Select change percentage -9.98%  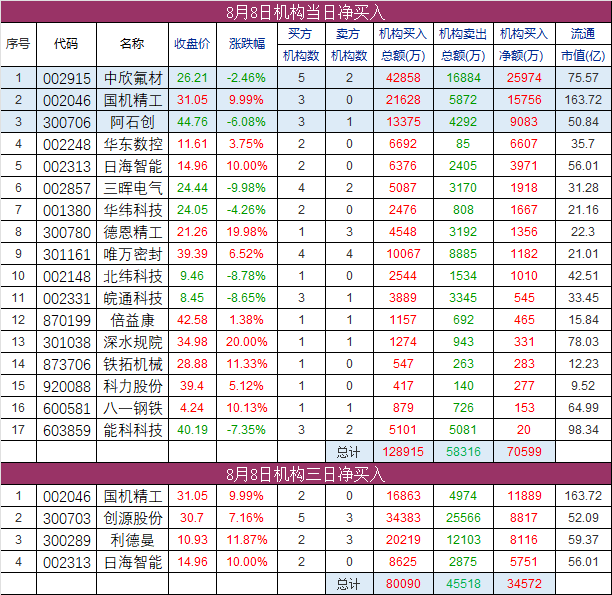(x=247, y=188)
